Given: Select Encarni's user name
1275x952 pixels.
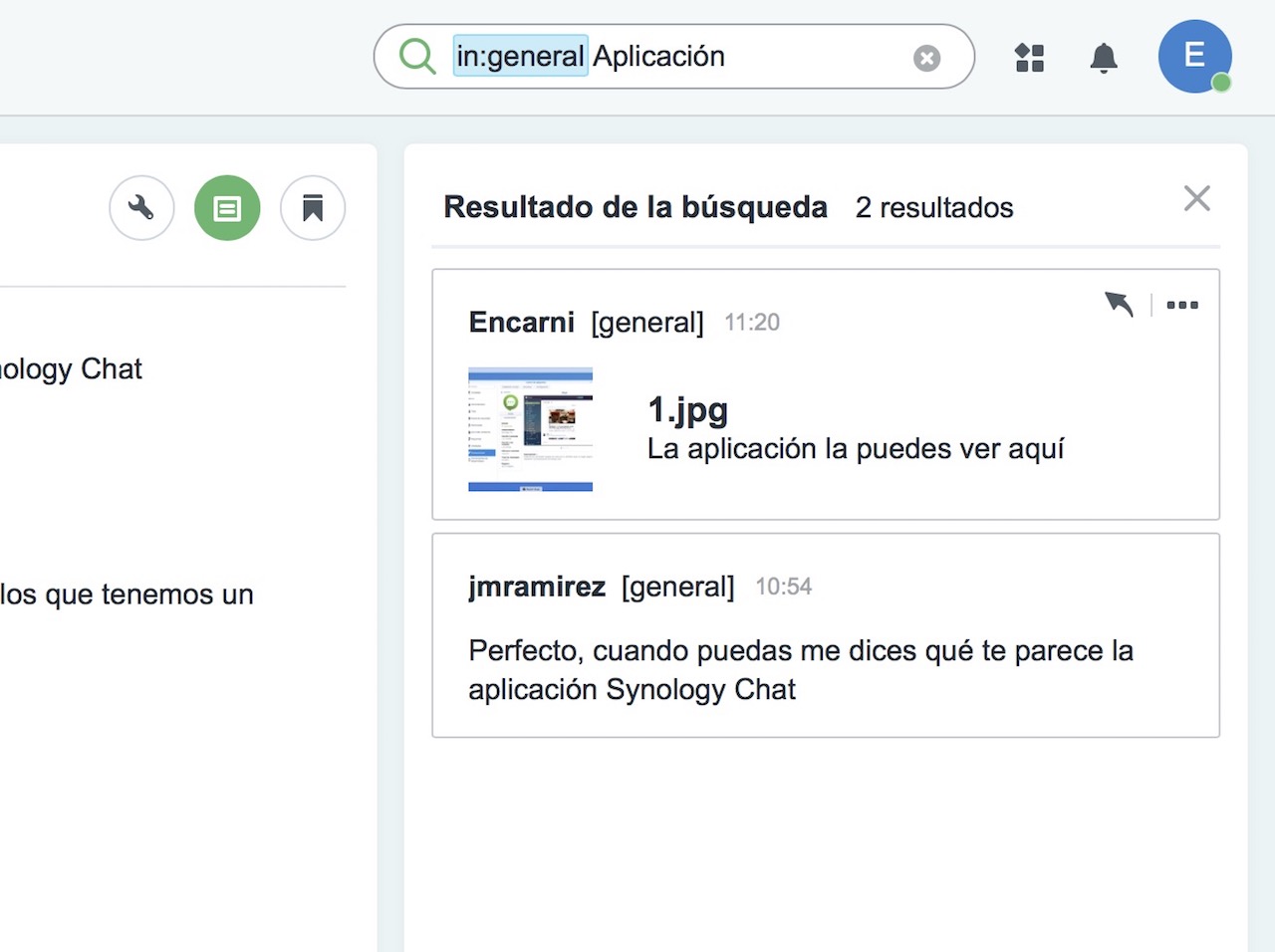Looking at the screenshot, I should tap(521, 323).
